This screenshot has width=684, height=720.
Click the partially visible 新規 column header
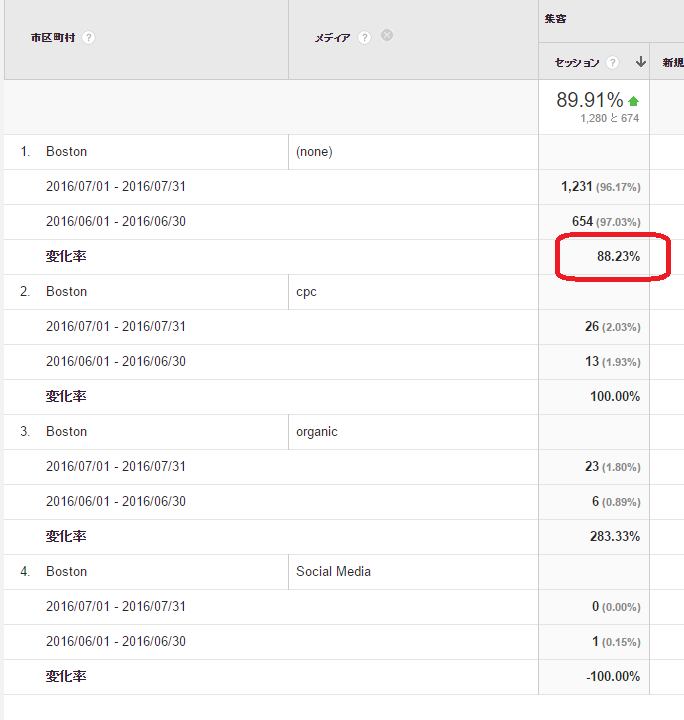point(671,63)
